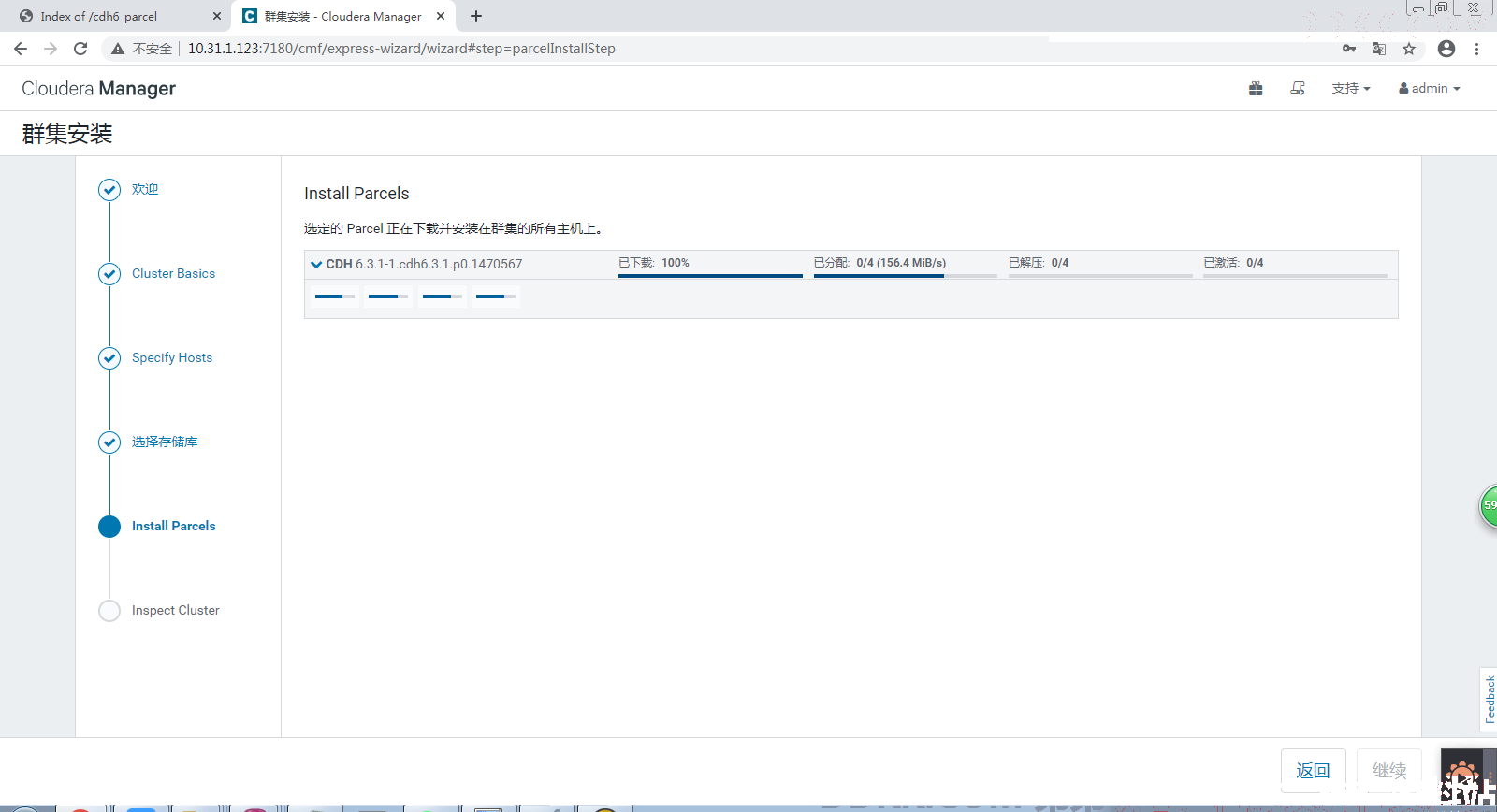Collapse the CDH 6.3.1 parcel row
1497x812 pixels.
point(316,264)
